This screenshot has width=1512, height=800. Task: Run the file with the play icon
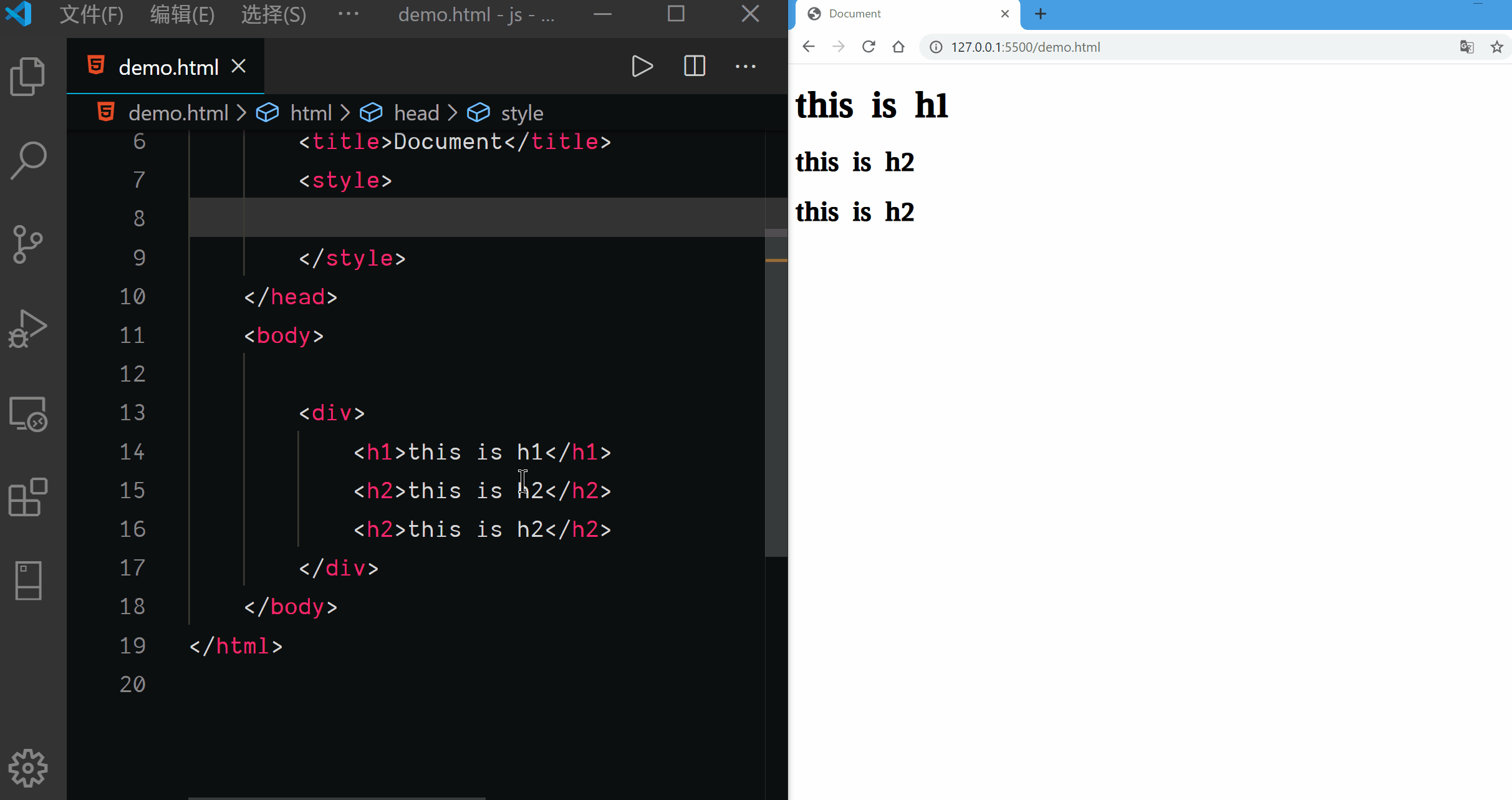[642, 67]
